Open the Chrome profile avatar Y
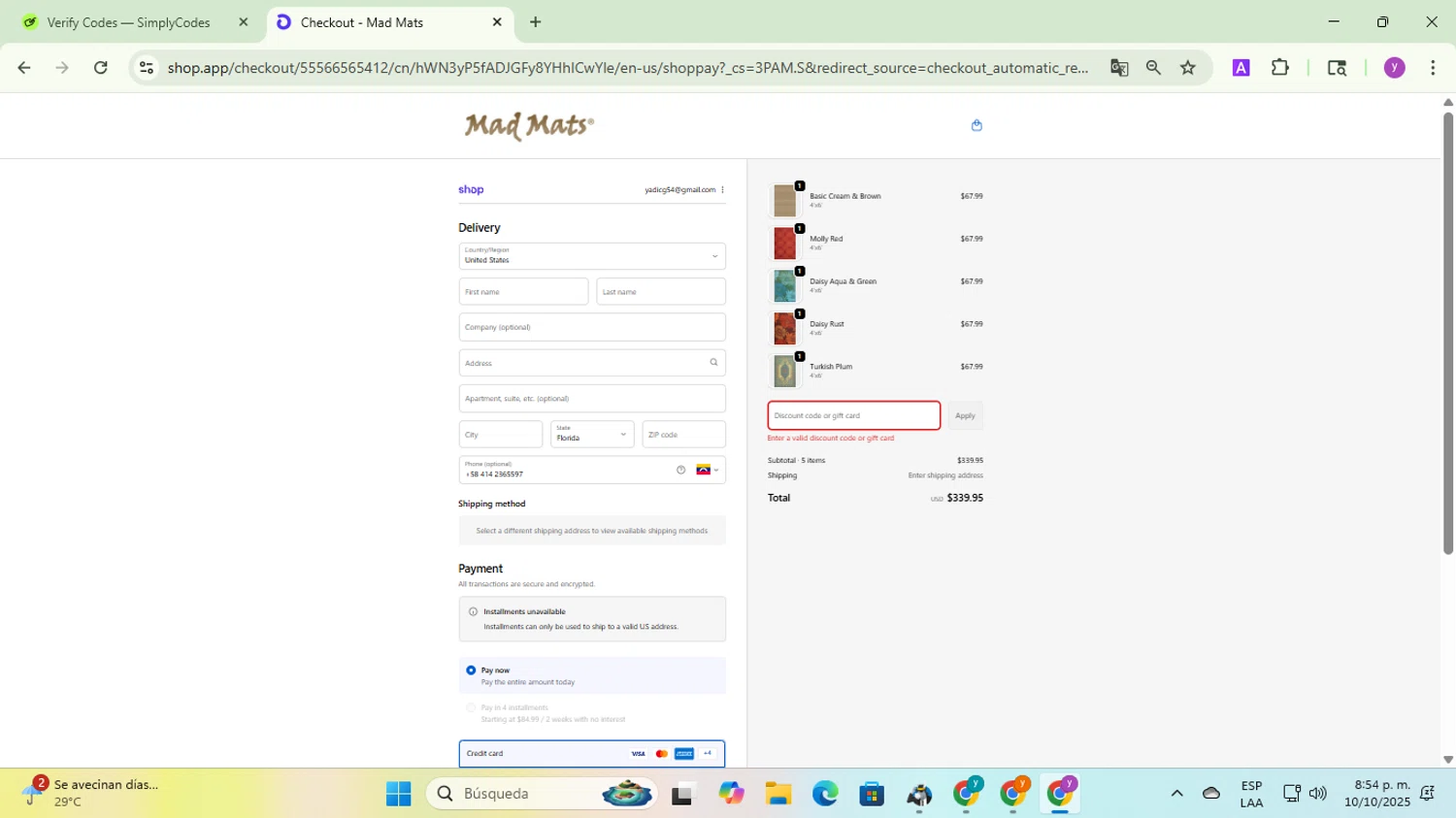 [1395, 68]
